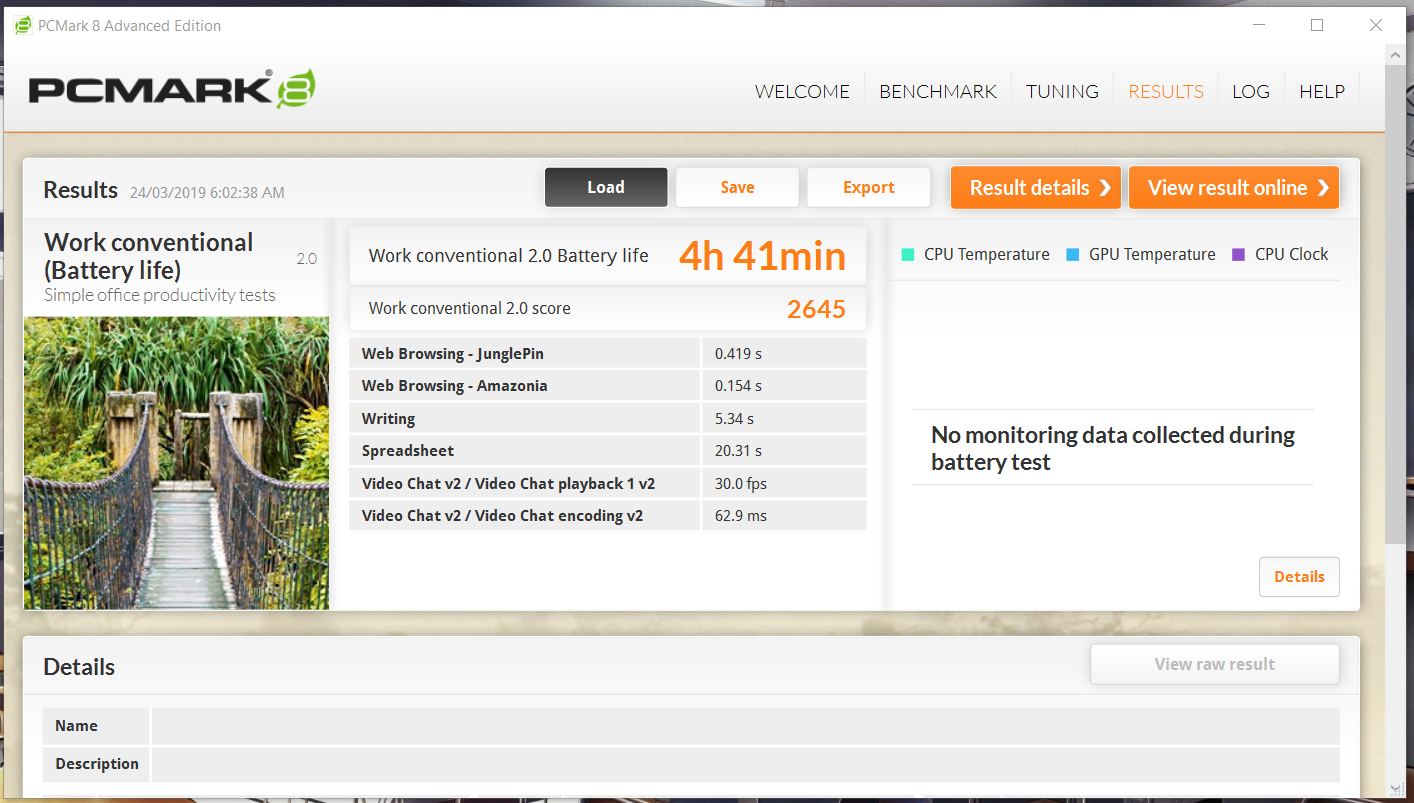Image resolution: width=1414 pixels, height=803 pixels.
Task: Click the Description field in Details
Action: 745,764
